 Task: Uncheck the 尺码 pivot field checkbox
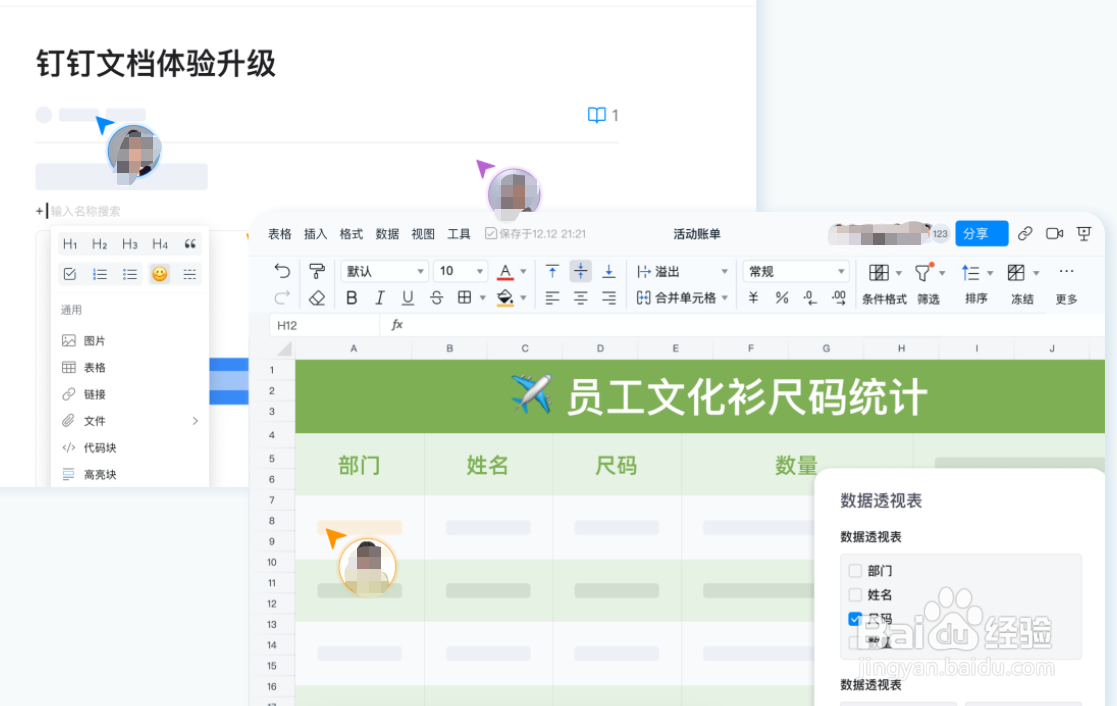pos(855,618)
